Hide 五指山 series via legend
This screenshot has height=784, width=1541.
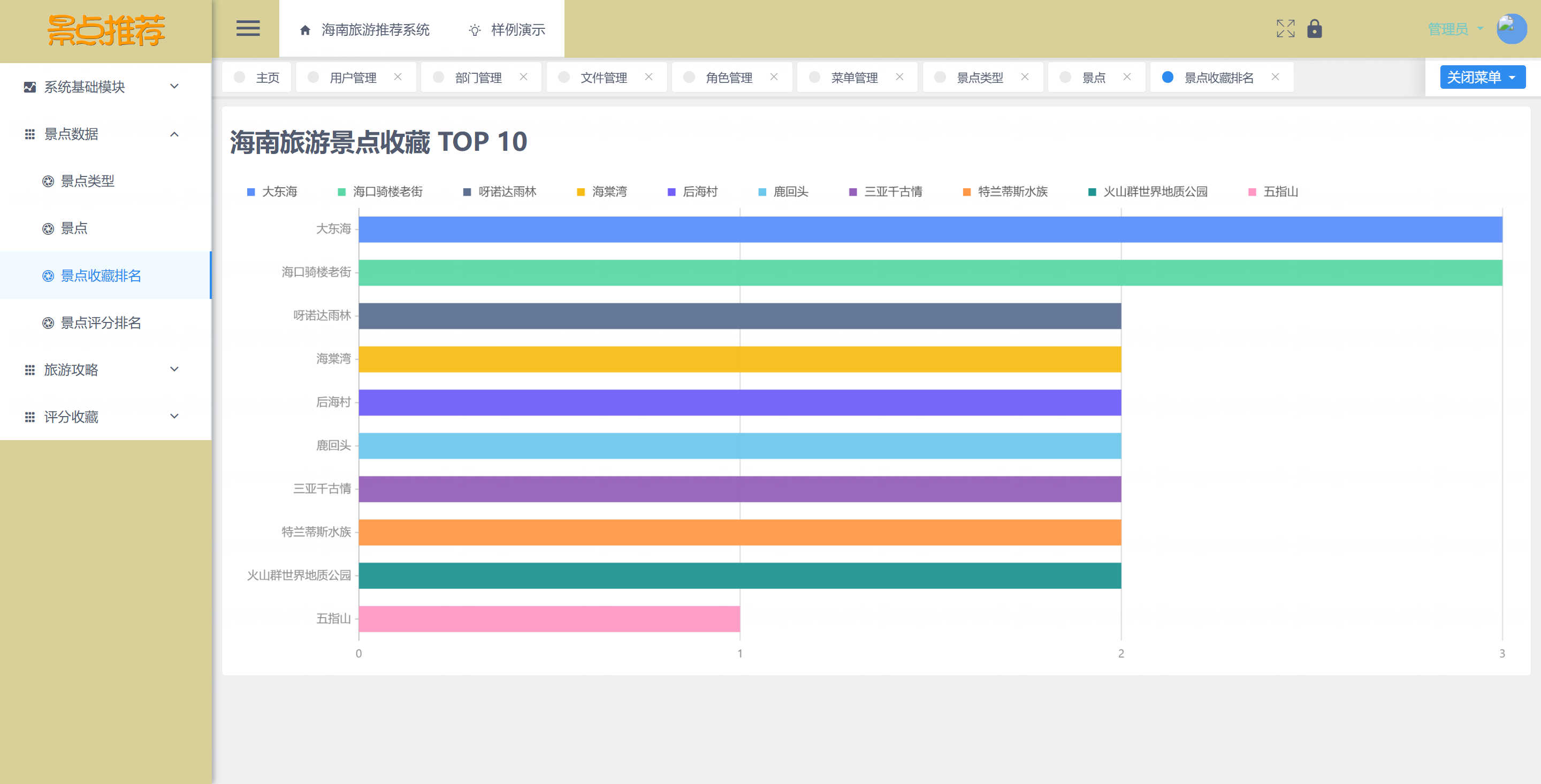pos(1273,191)
